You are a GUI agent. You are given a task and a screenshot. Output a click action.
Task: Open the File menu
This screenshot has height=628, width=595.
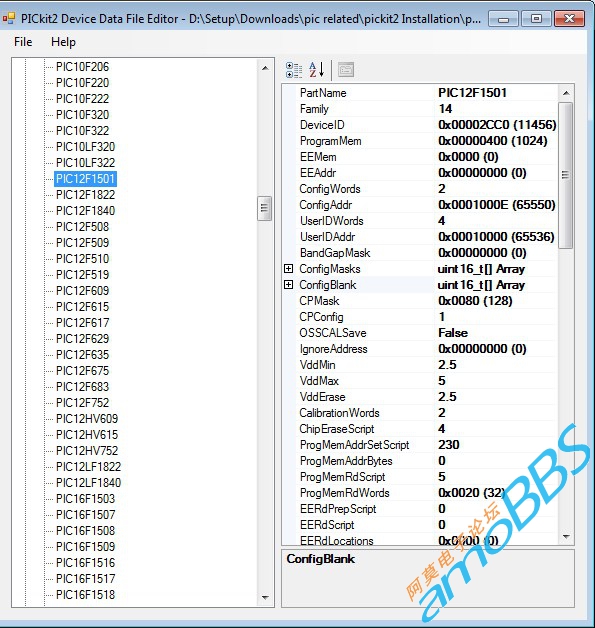[23, 42]
